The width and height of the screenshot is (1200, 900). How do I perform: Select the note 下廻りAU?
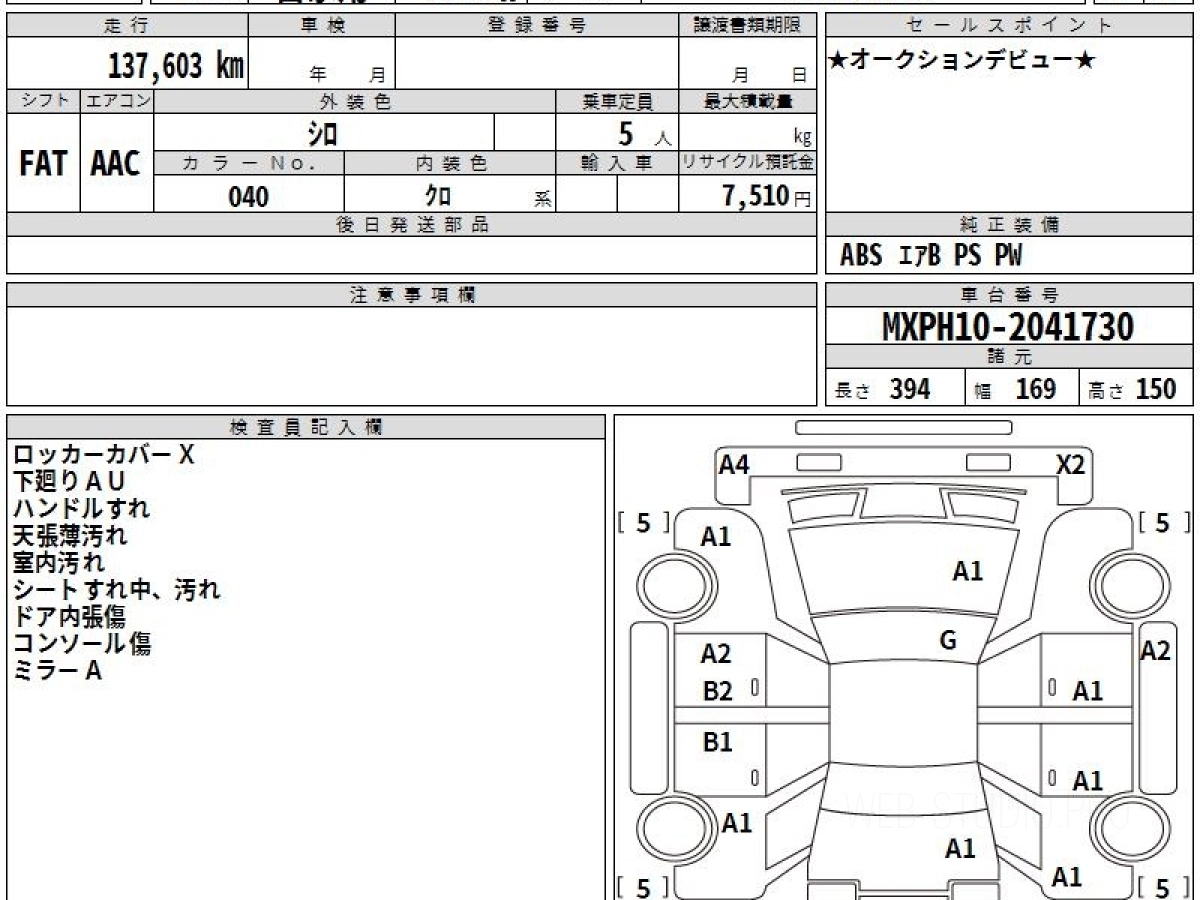69,482
